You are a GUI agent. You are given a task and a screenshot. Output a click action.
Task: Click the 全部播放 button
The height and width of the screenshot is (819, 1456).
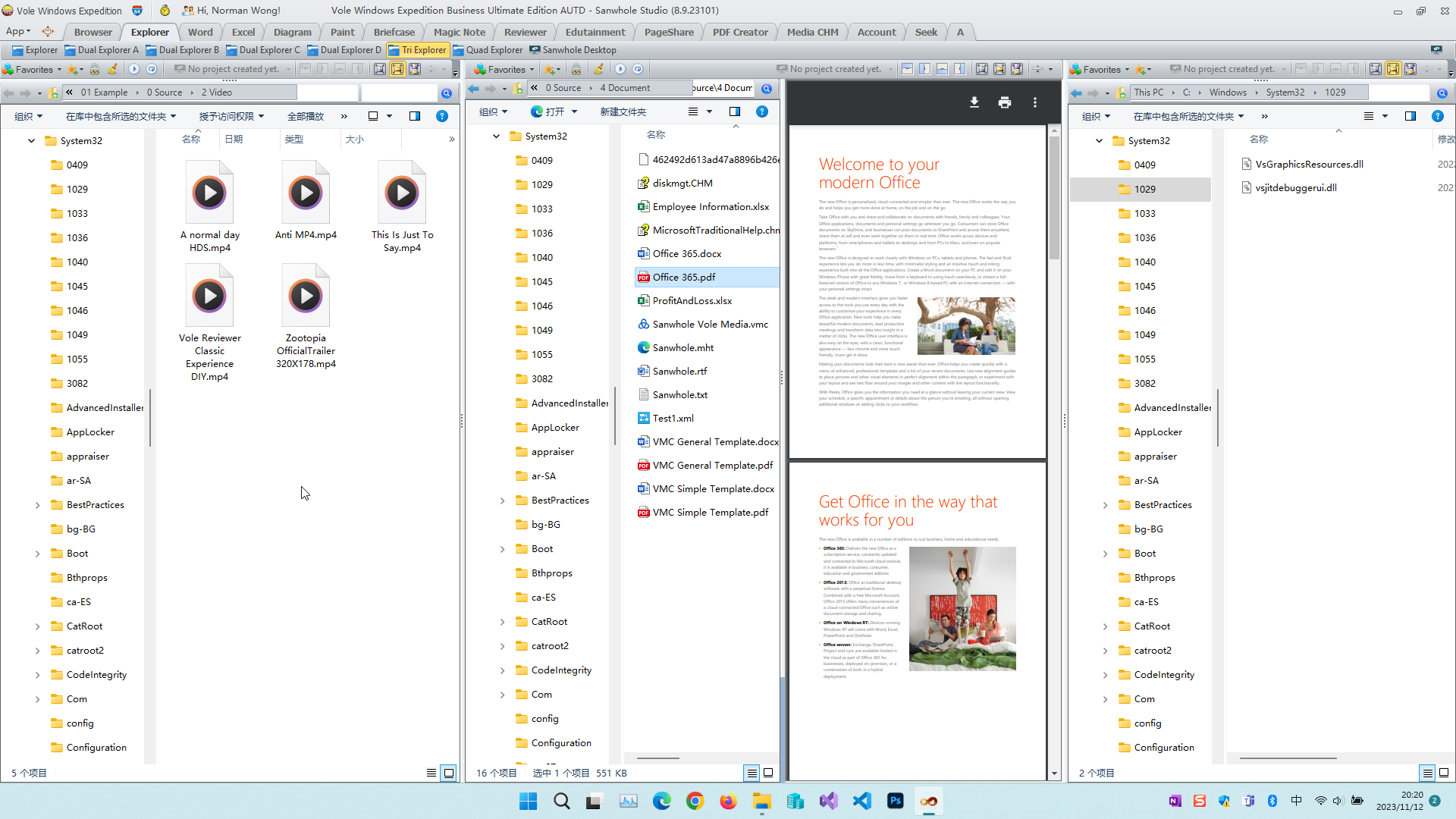coord(306,116)
